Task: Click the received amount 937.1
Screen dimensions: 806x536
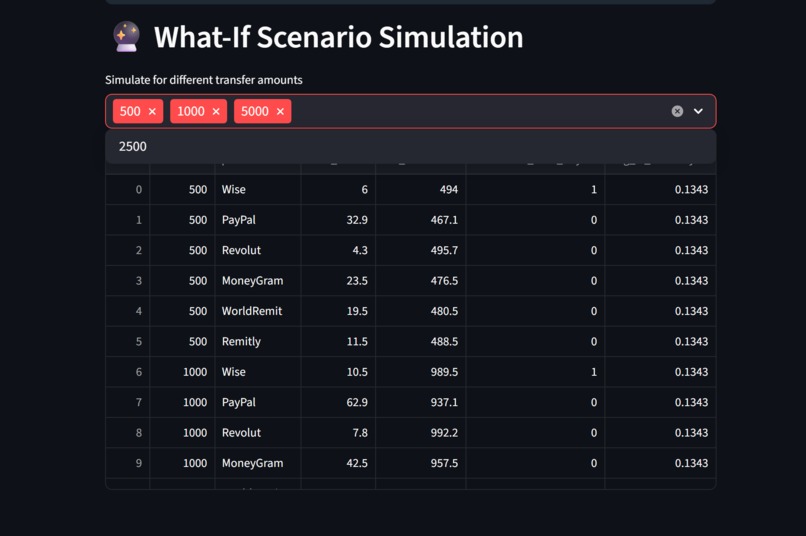Action: pos(444,402)
